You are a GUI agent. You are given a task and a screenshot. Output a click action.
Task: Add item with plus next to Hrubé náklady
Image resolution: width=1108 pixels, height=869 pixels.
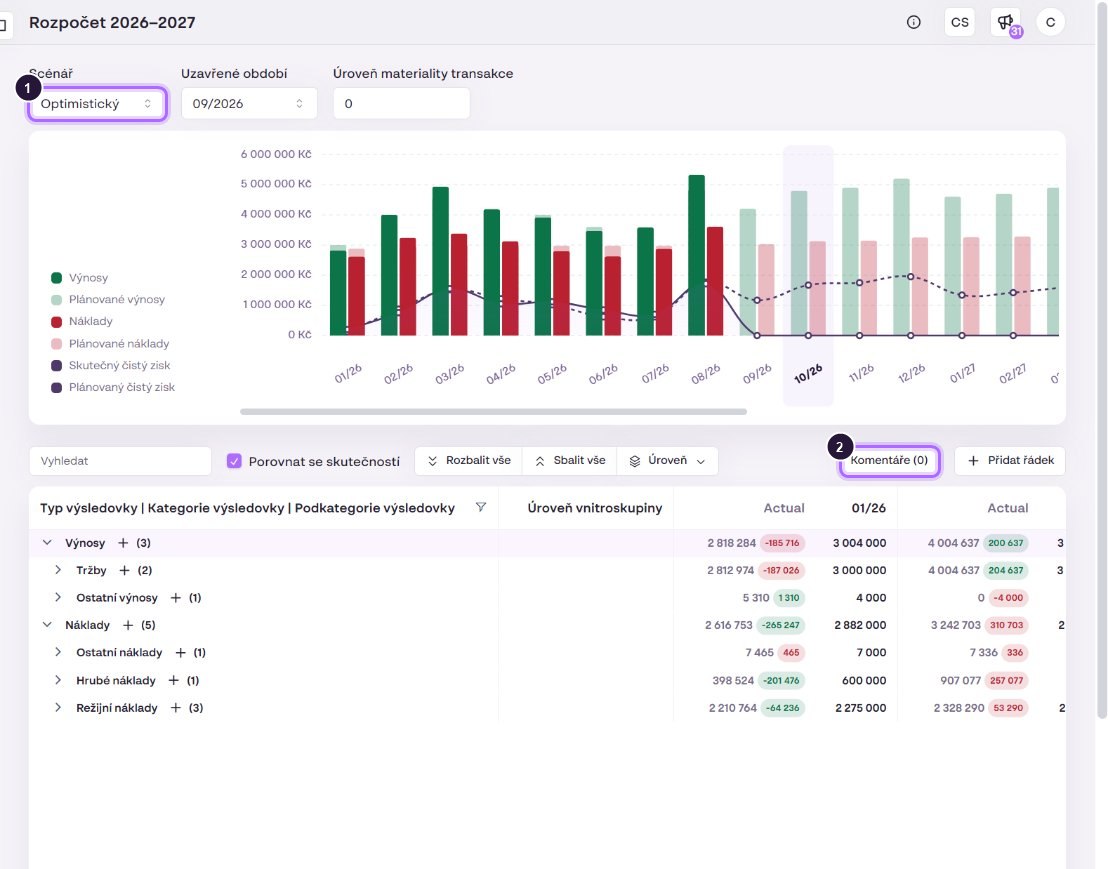tap(174, 680)
